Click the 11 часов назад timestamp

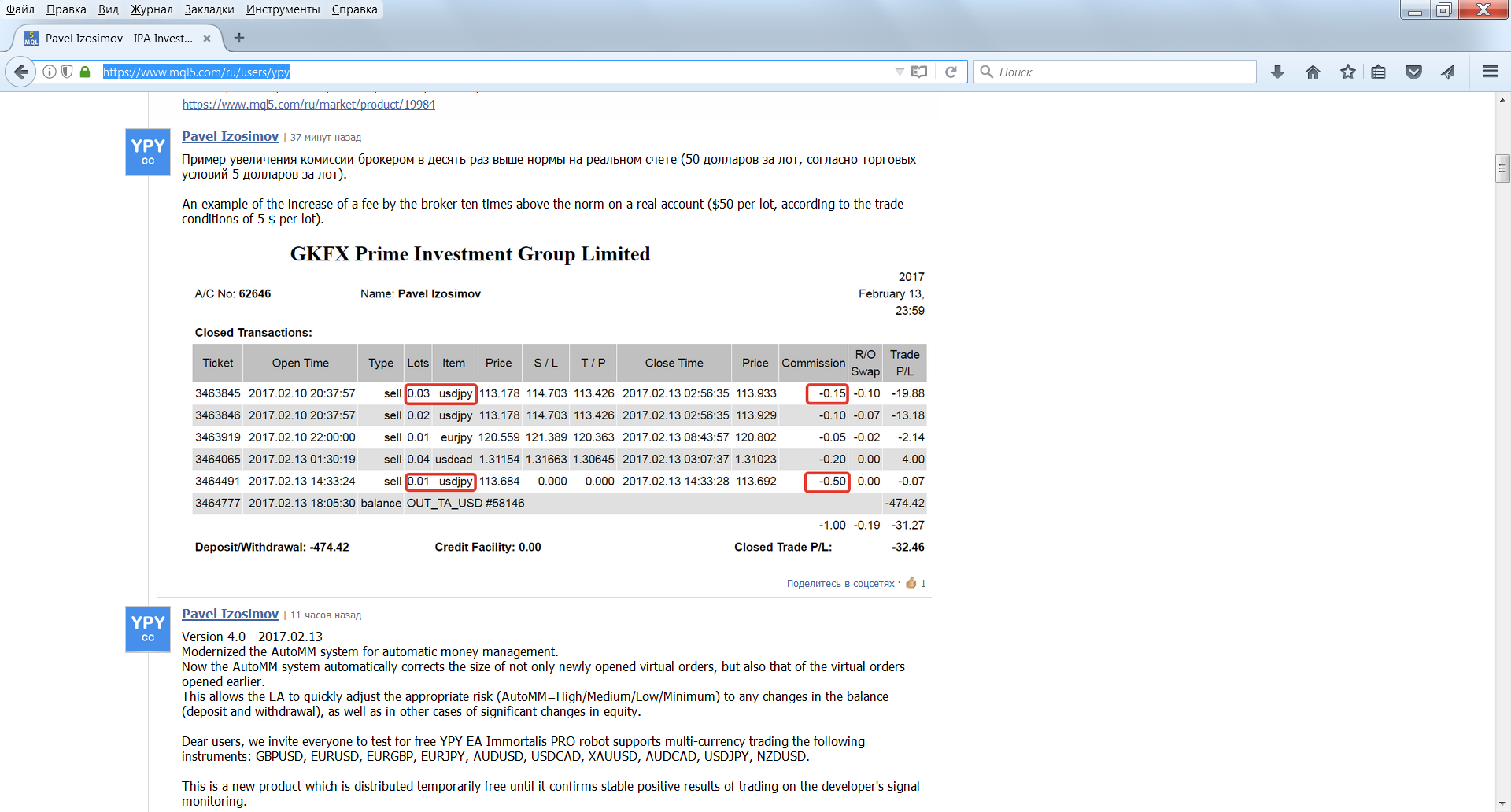click(x=326, y=615)
